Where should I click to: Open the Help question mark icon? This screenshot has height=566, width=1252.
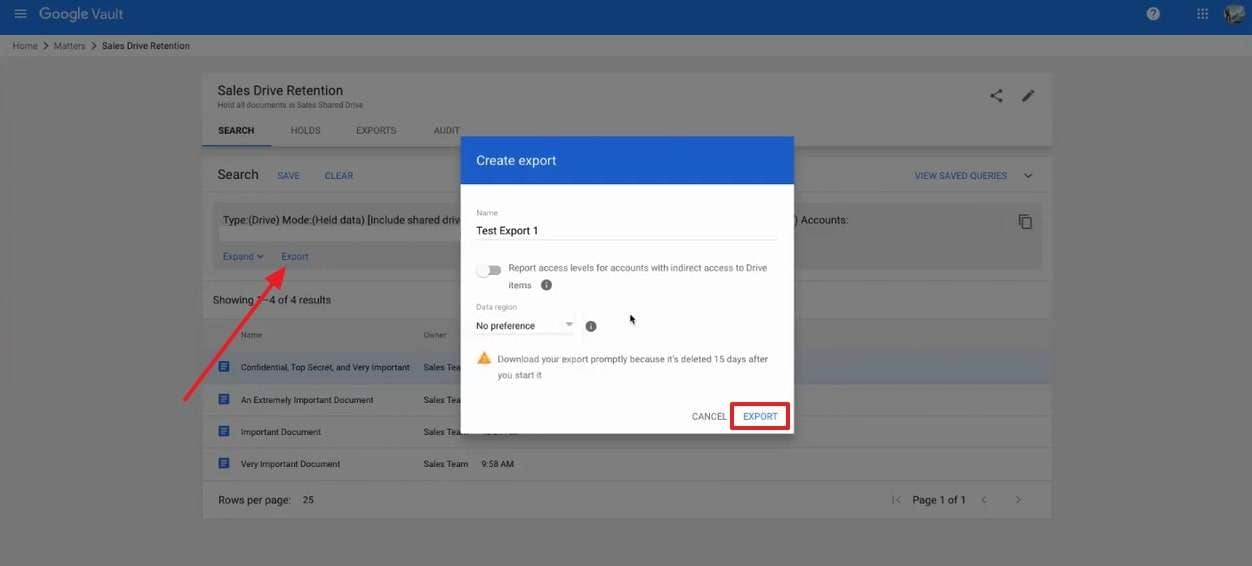[1153, 14]
